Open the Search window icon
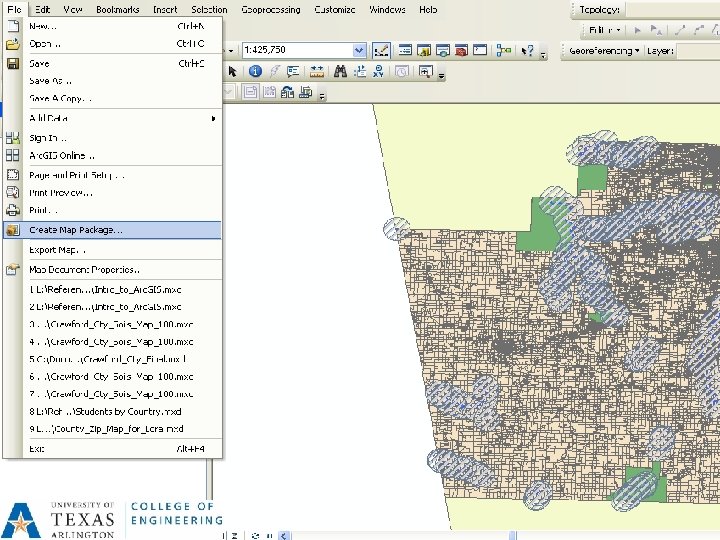Image resolution: width=720 pixels, height=540 pixels. [x=443, y=50]
